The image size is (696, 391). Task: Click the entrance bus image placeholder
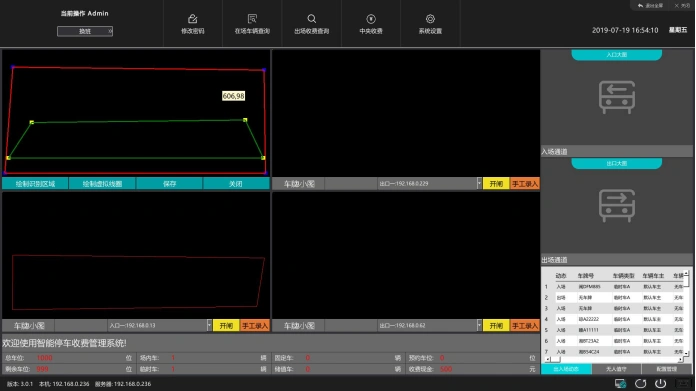(x=617, y=97)
